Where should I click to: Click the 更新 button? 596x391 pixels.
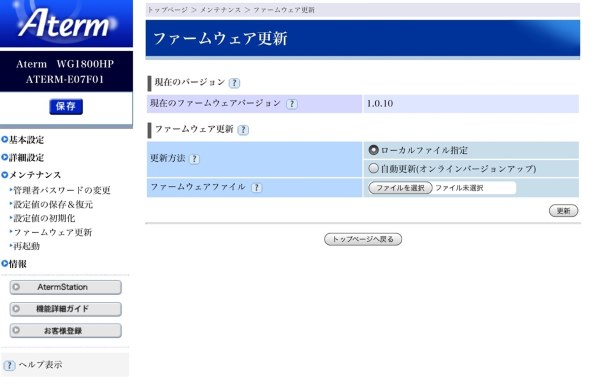click(x=563, y=211)
